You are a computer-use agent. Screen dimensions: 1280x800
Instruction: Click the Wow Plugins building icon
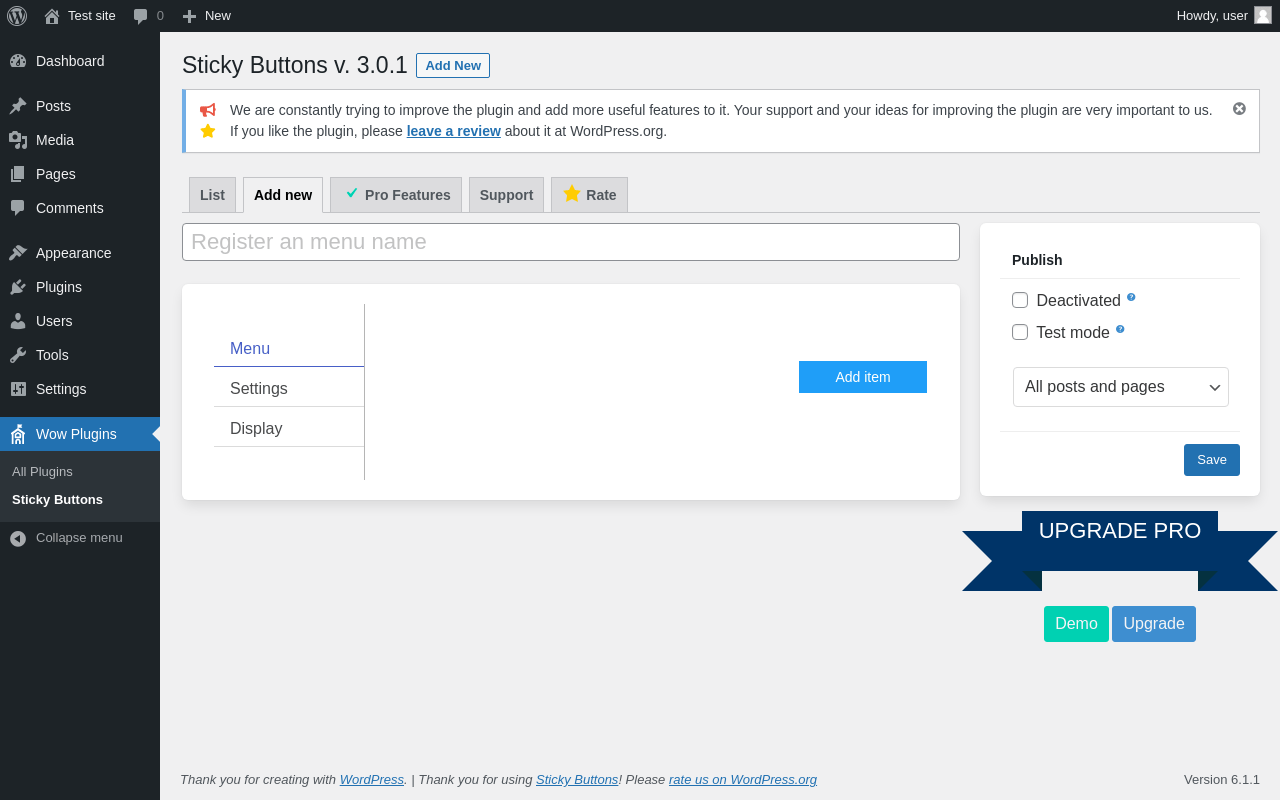tap(18, 434)
